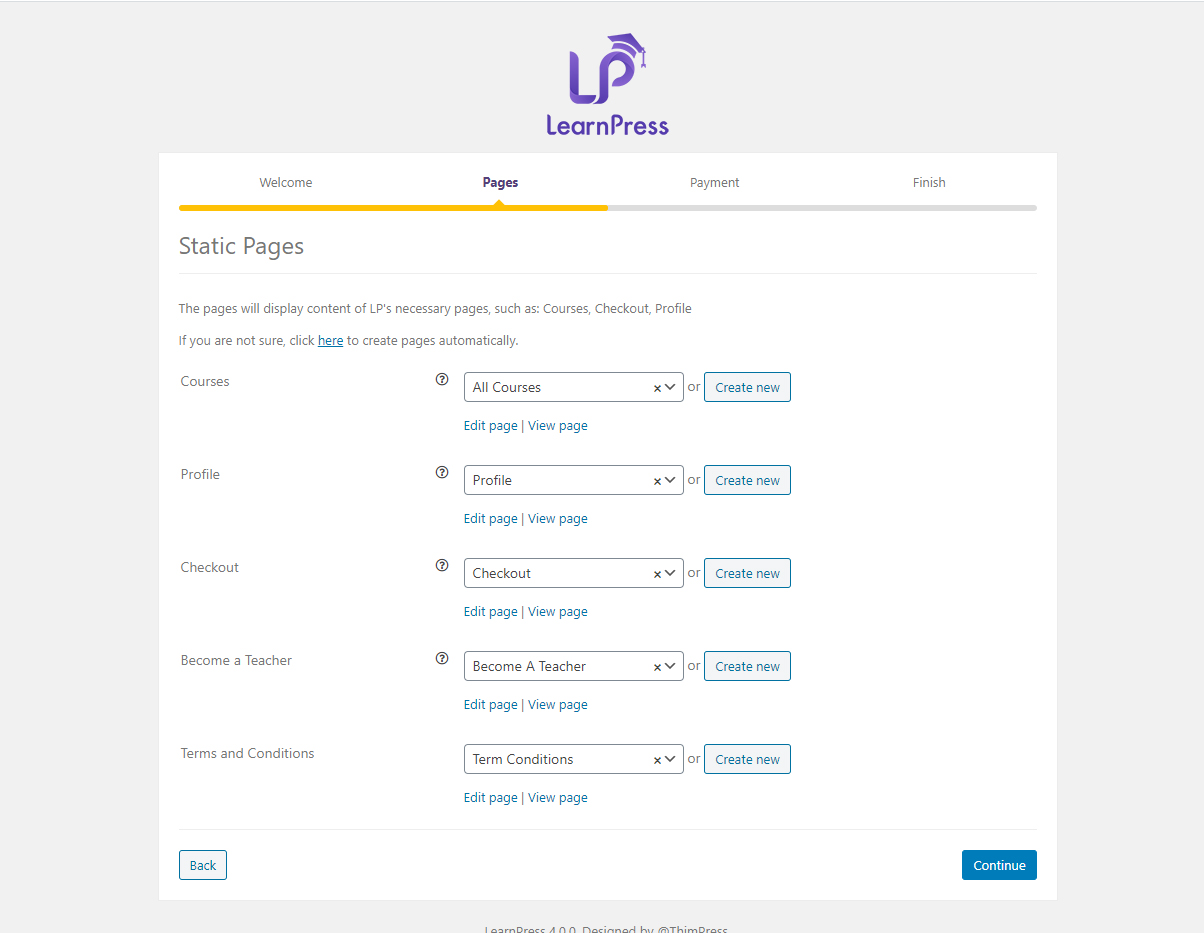Image resolution: width=1204 pixels, height=933 pixels.
Task: Click the Back button
Action: point(203,865)
